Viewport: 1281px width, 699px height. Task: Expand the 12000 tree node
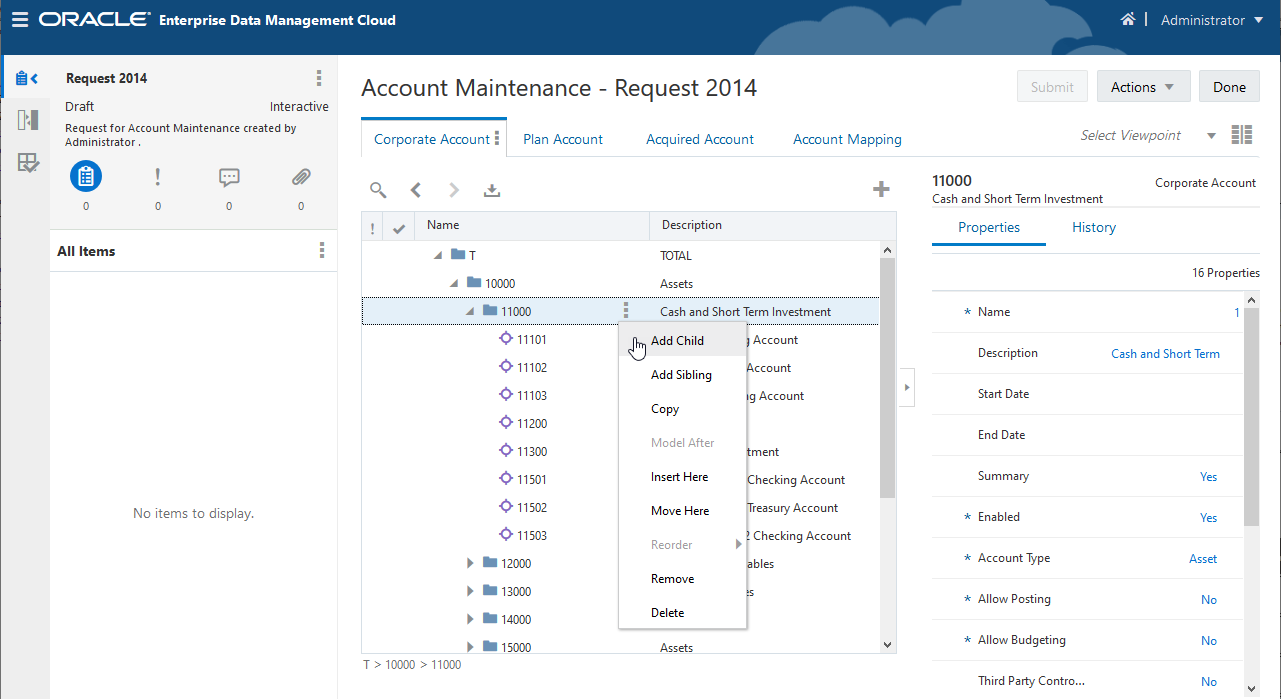point(470,563)
